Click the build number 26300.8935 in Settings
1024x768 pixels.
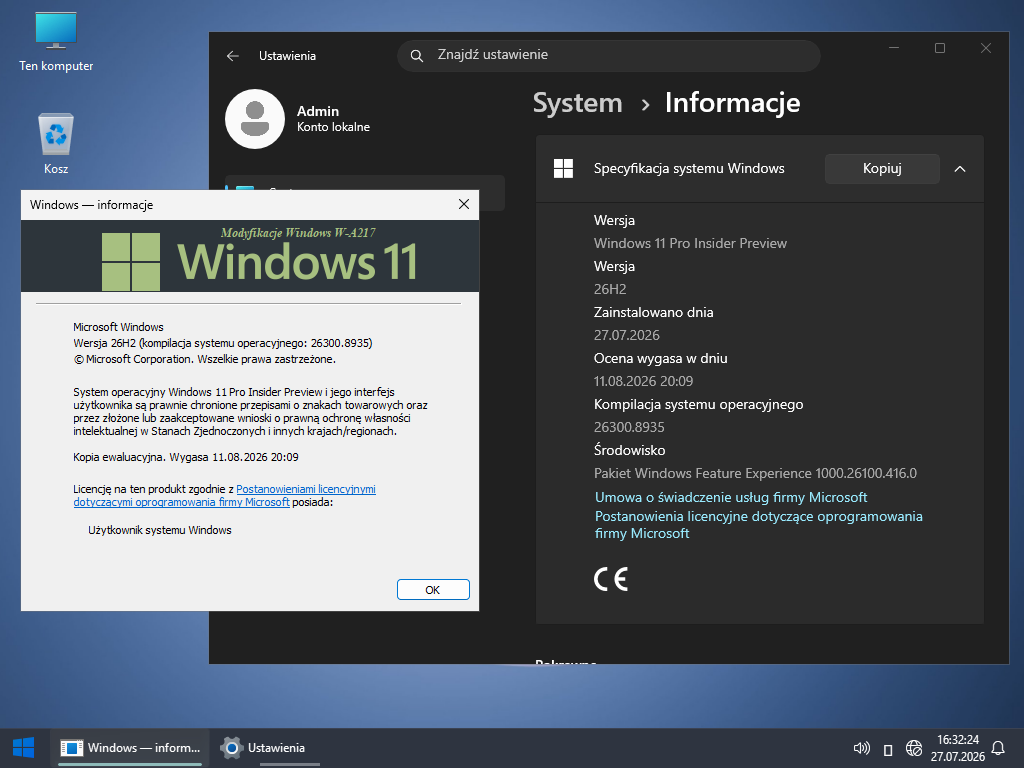click(629, 428)
